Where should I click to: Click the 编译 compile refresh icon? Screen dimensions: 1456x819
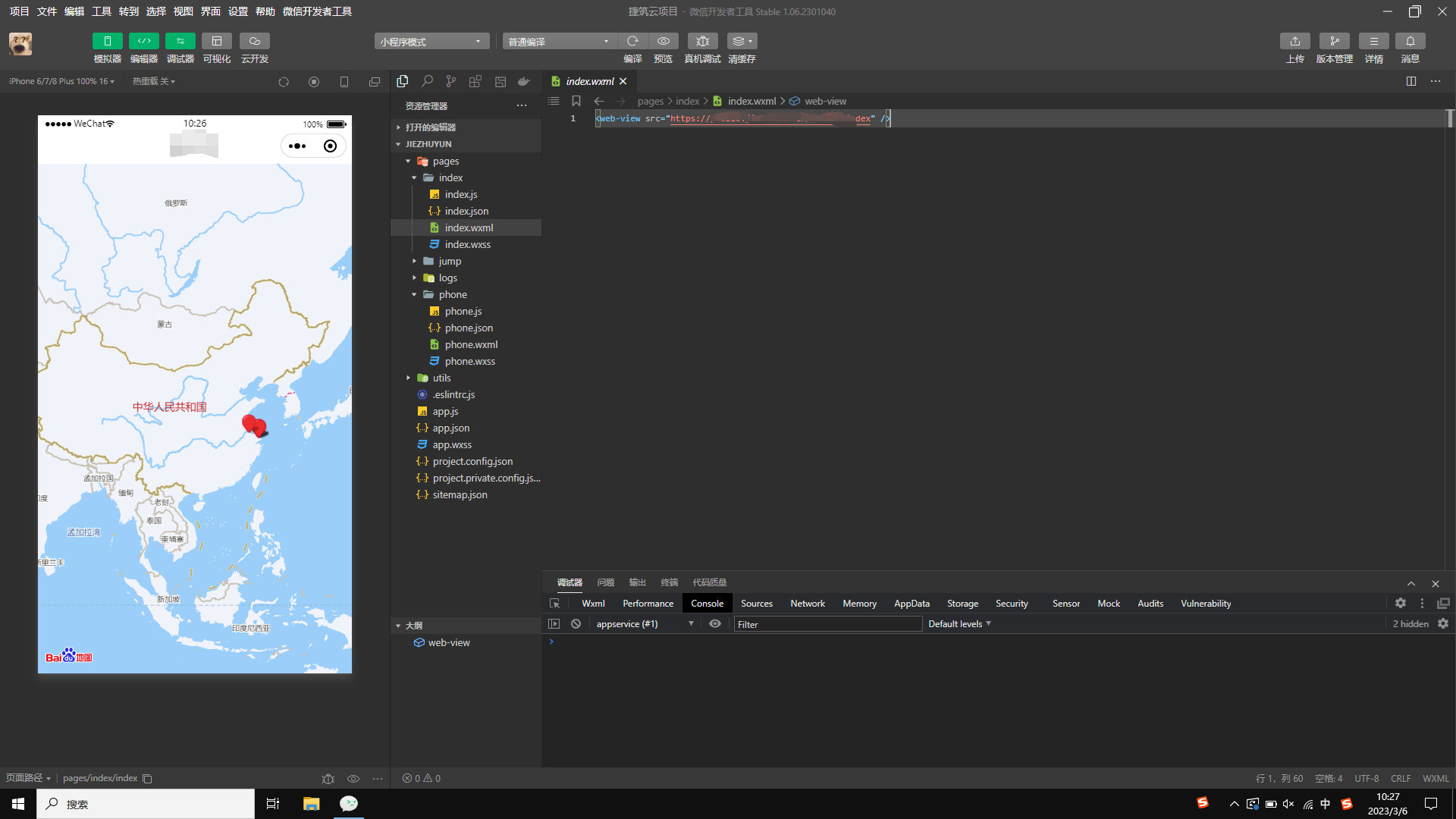click(632, 41)
